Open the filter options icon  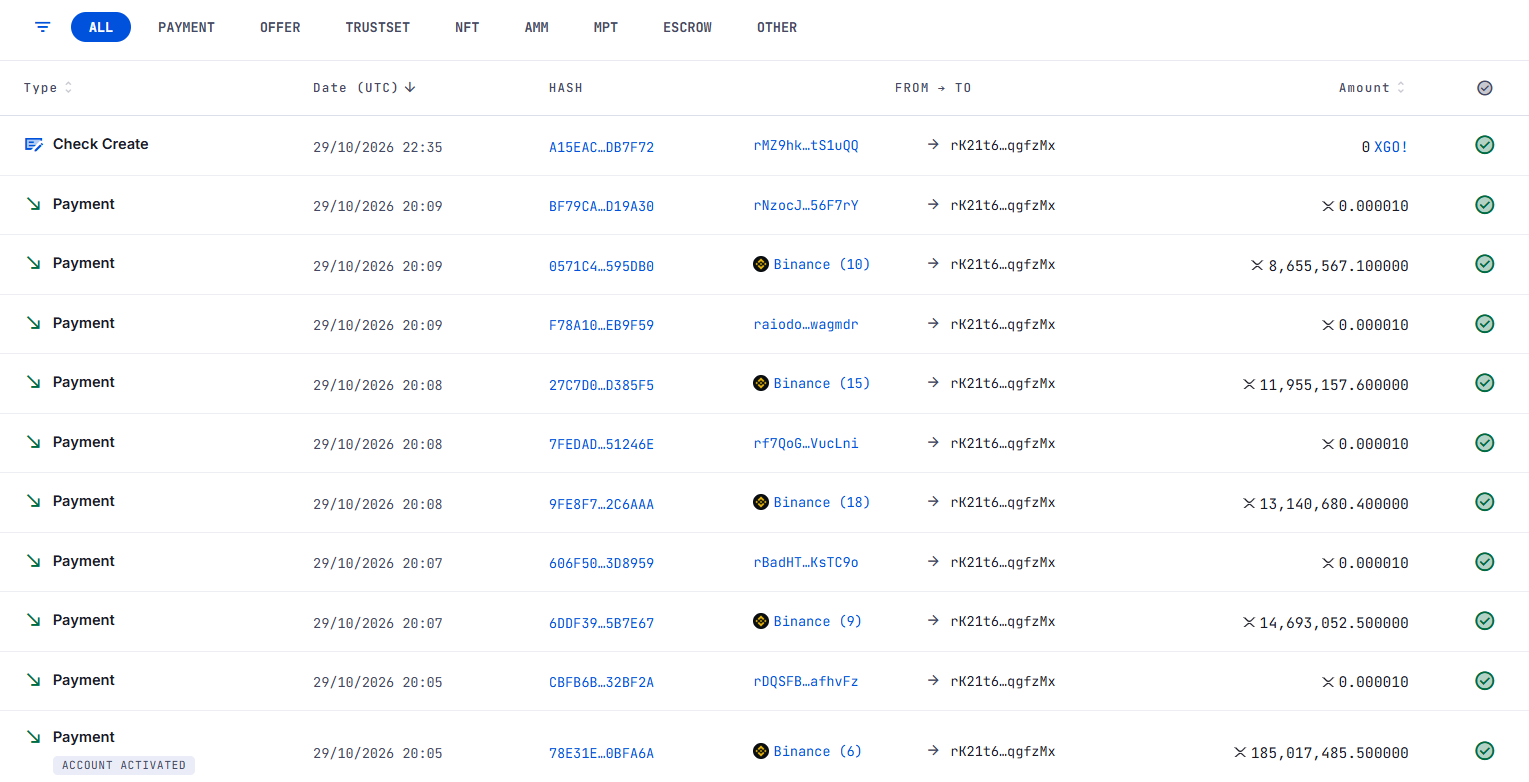pos(42,27)
